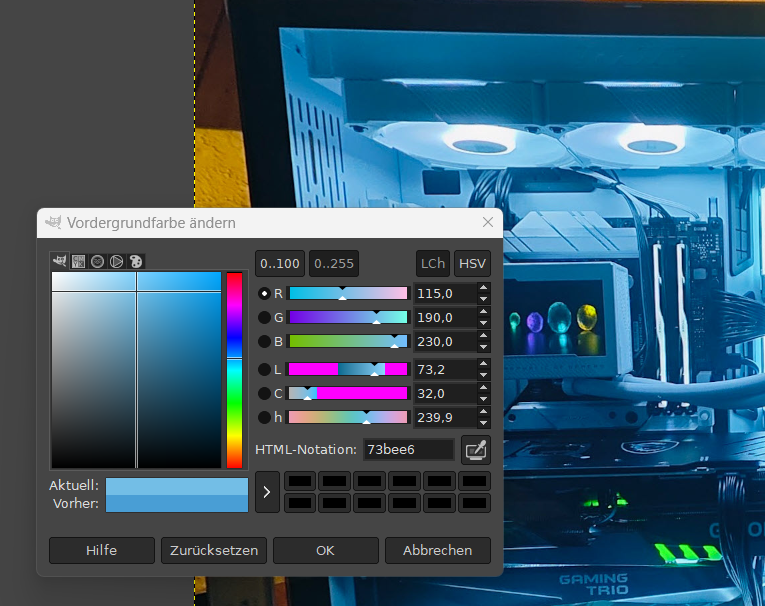The image size is (765, 606).
Task: Decrease the L value with down arrow
Action: tap(483, 375)
